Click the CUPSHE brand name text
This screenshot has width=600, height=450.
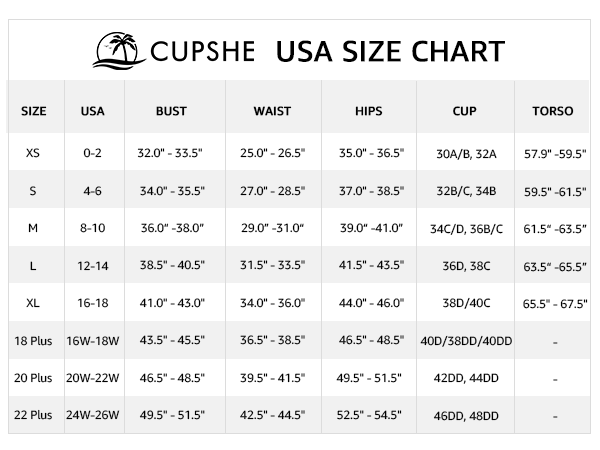click(x=202, y=52)
